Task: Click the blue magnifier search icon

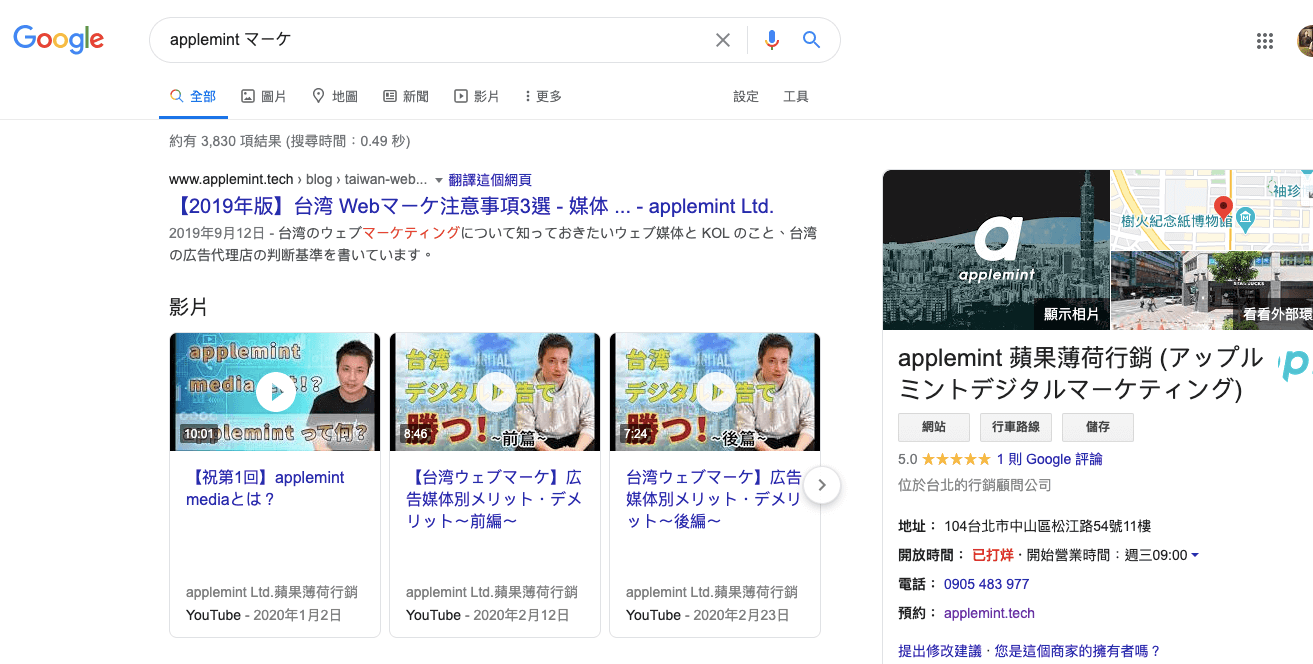Action: 811,40
